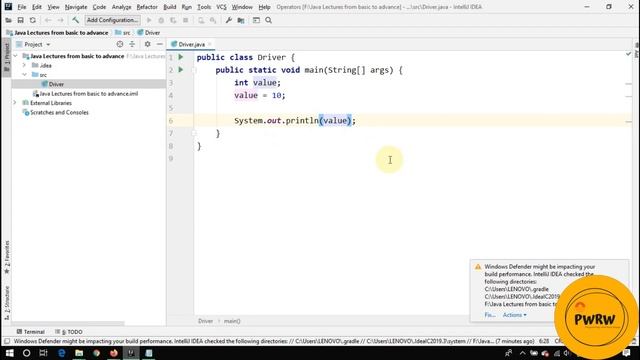Expand External Libraries node
This screenshot has width=640, height=360.
pyautogui.click(x=16, y=103)
